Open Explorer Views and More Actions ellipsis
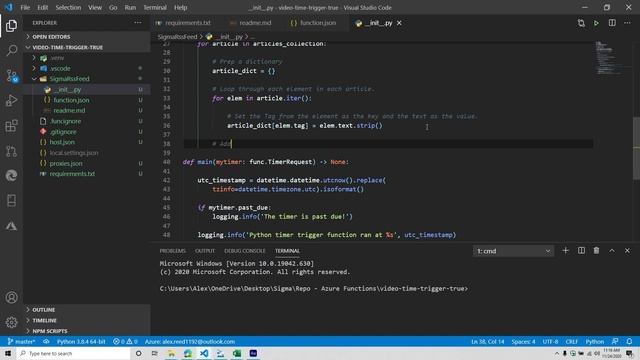640x360 pixels. click(x=138, y=23)
